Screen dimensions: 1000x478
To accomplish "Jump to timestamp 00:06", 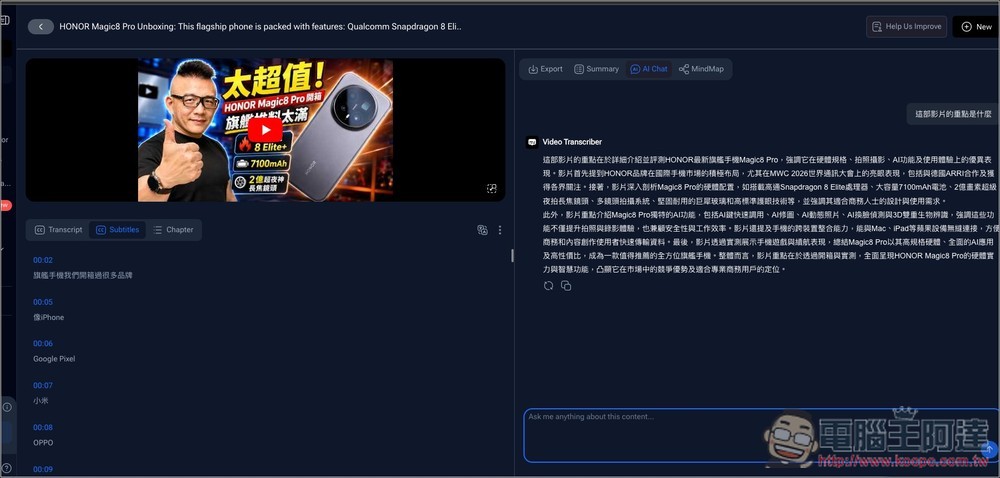I will pyautogui.click(x=43, y=344).
